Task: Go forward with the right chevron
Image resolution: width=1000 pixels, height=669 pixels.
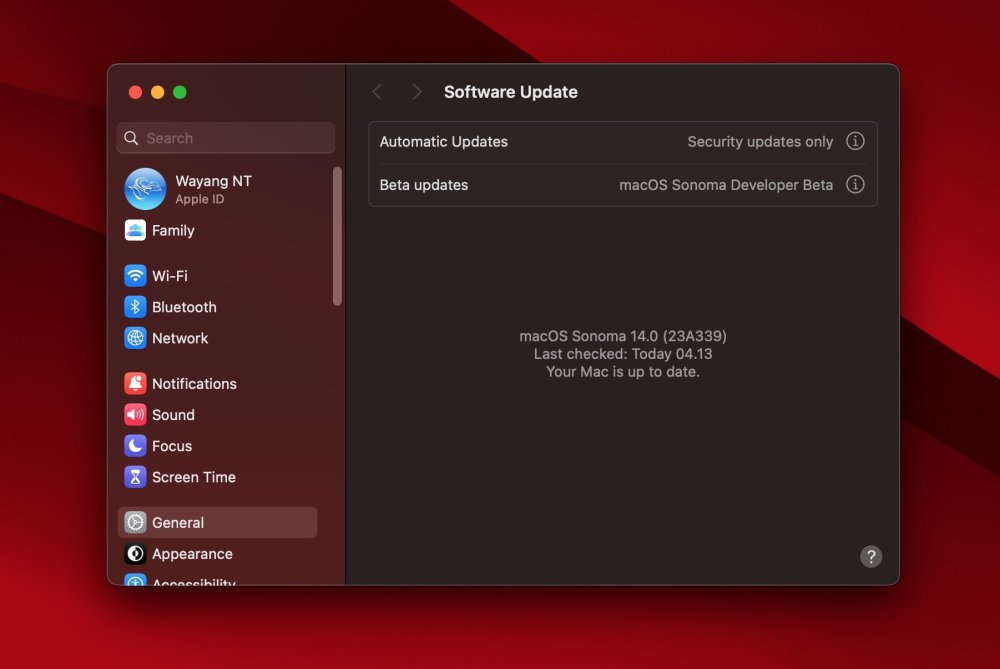Action: pos(416,92)
